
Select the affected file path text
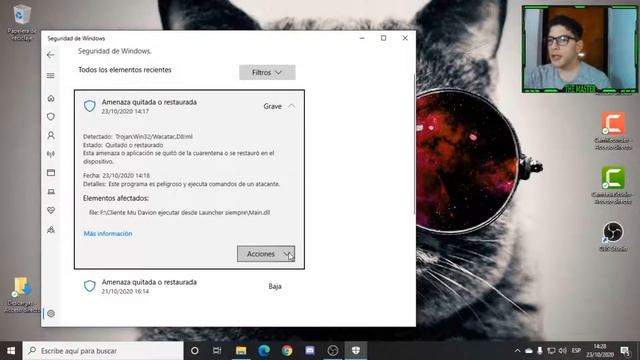[x=180, y=213]
